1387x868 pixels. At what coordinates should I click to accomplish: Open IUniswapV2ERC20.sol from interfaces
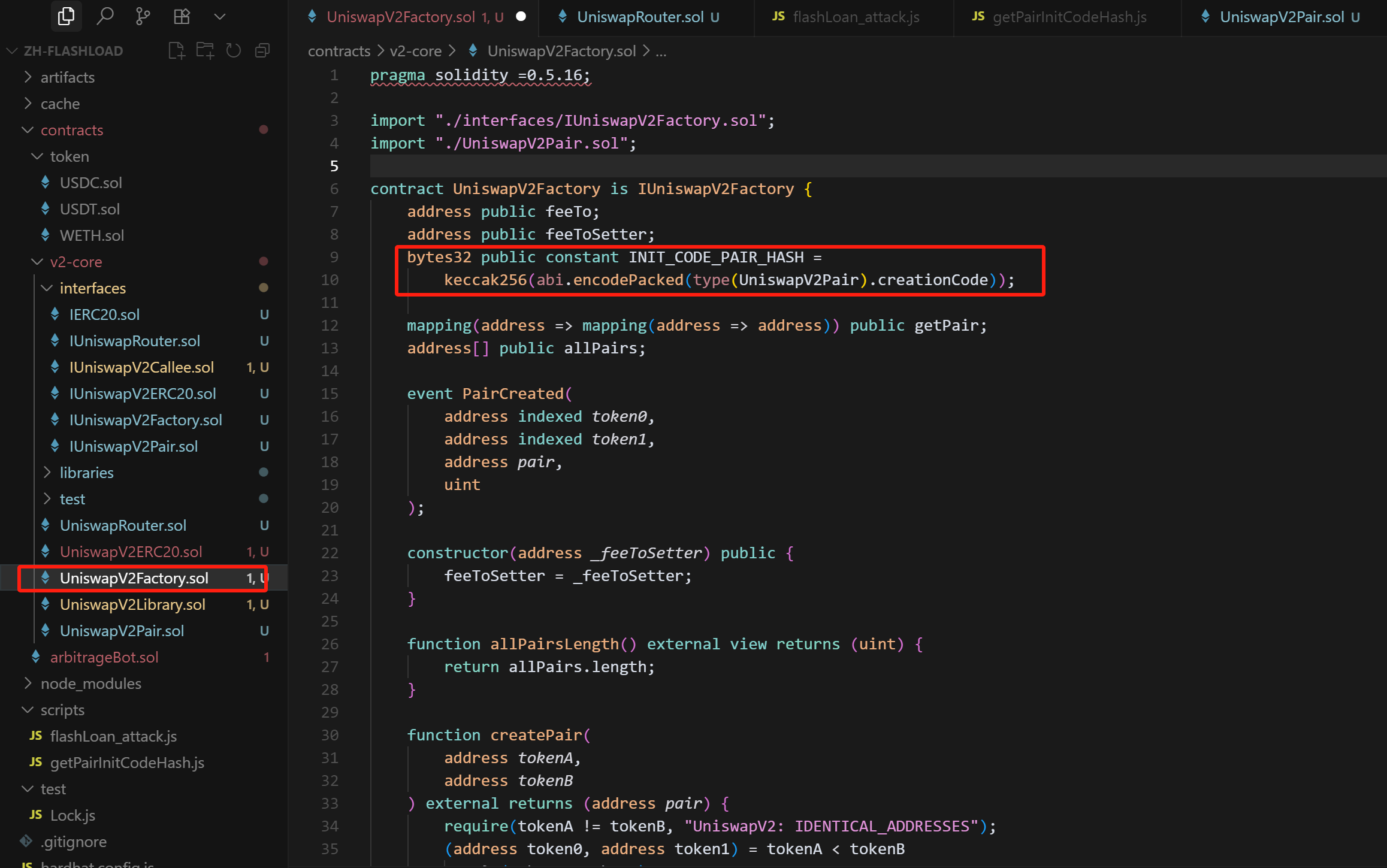point(144,394)
